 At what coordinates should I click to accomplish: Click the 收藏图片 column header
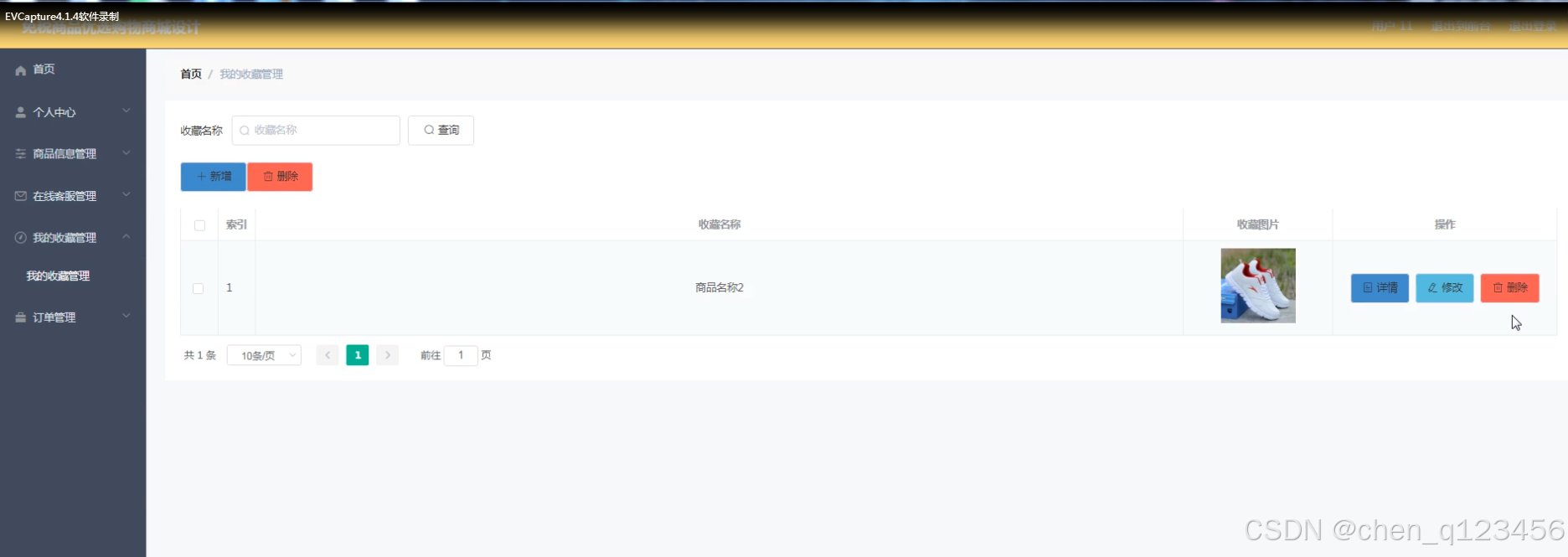pyautogui.click(x=1258, y=224)
